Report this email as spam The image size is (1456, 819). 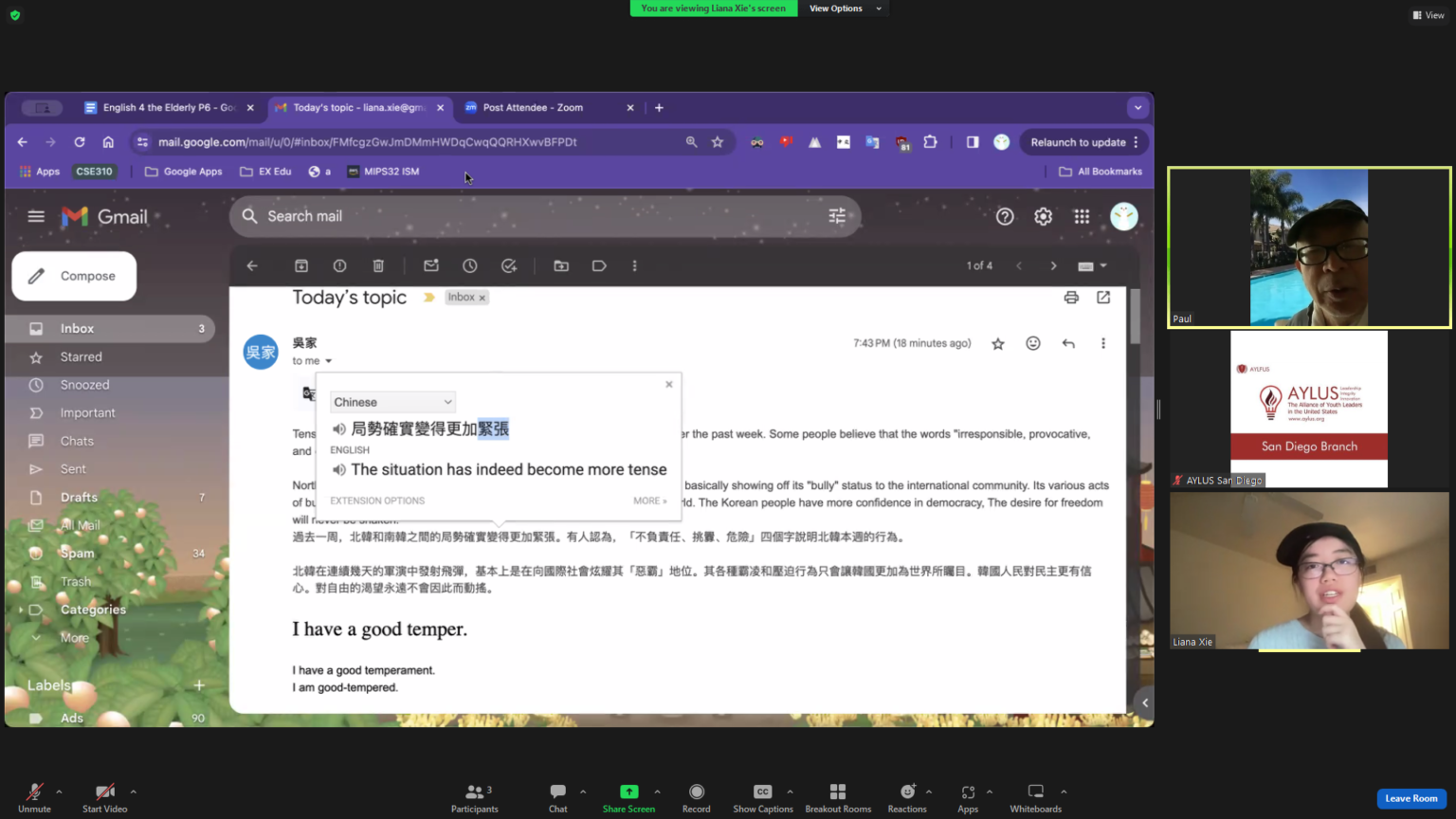coord(339,266)
